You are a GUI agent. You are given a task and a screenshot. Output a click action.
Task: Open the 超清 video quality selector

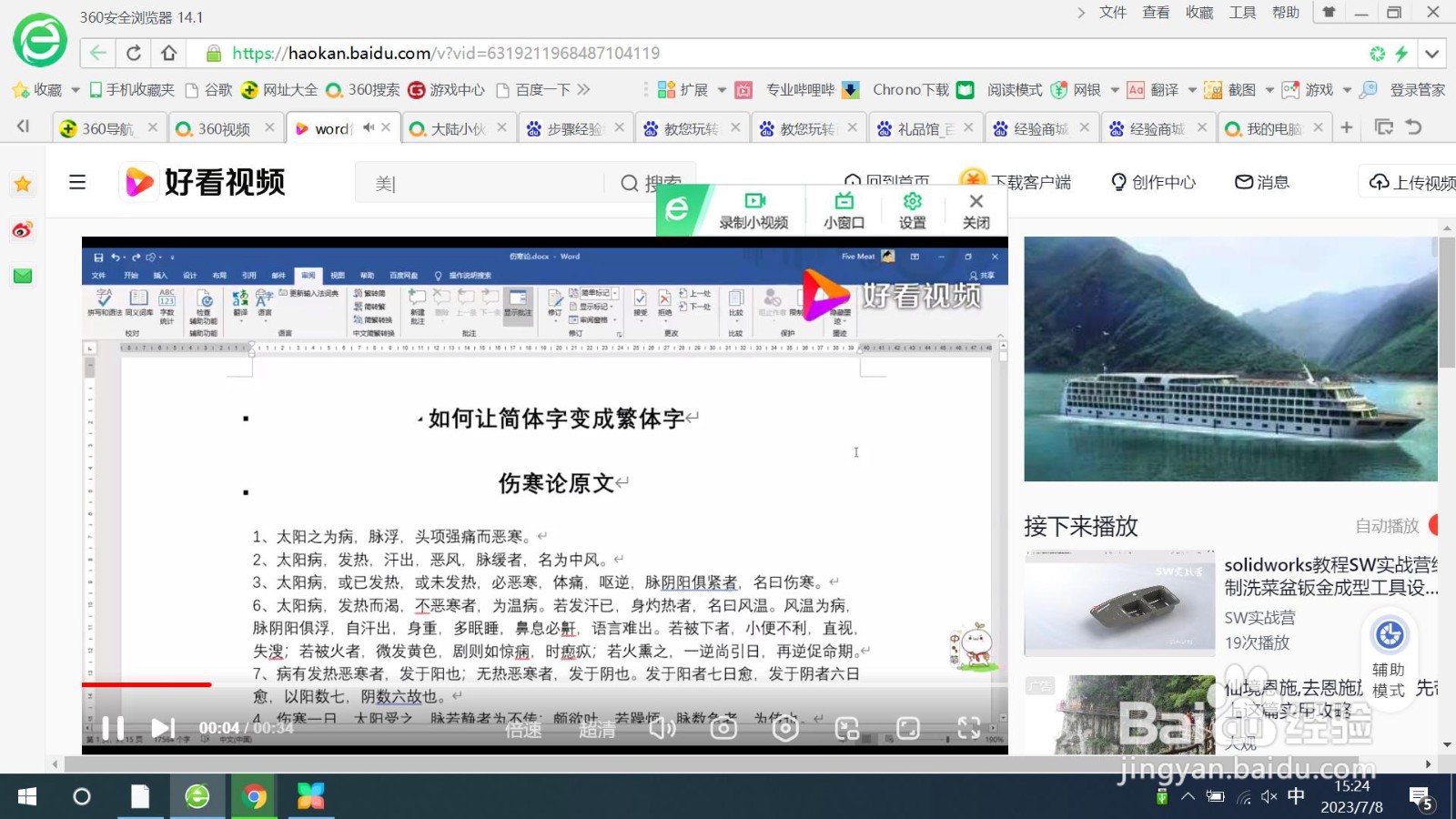pos(597,729)
